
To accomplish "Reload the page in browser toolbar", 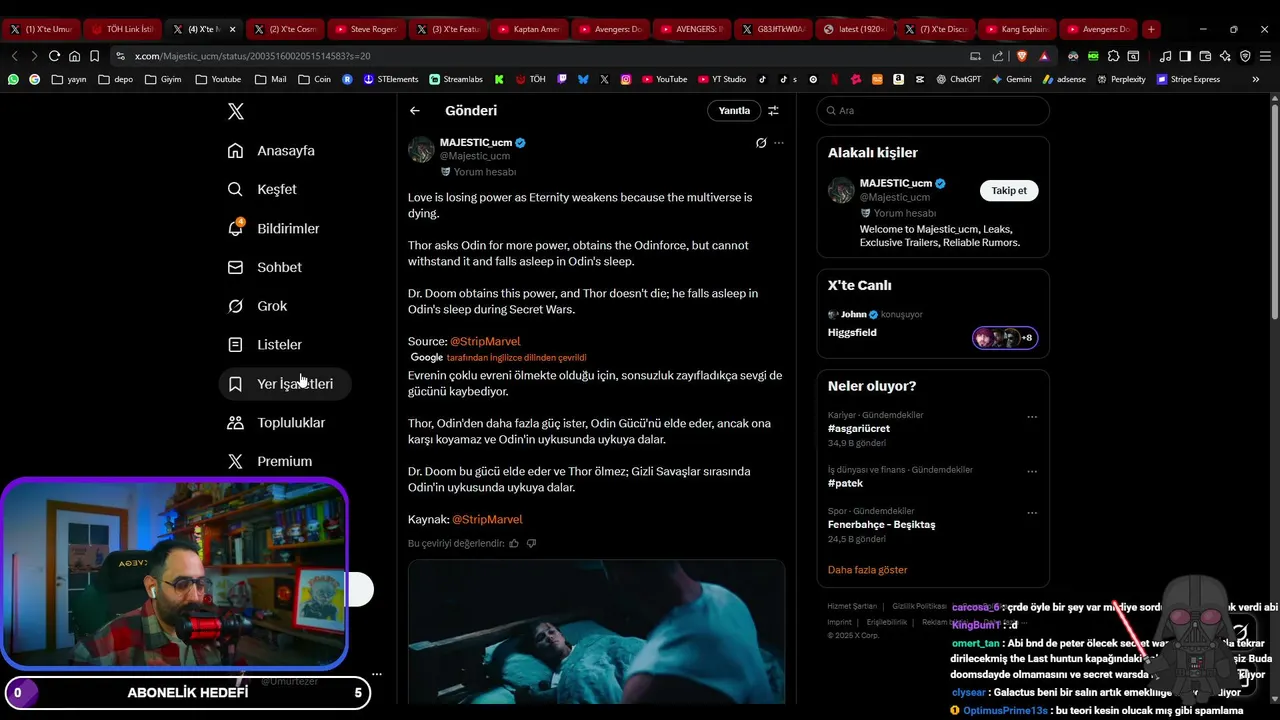I will (x=54, y=56).
